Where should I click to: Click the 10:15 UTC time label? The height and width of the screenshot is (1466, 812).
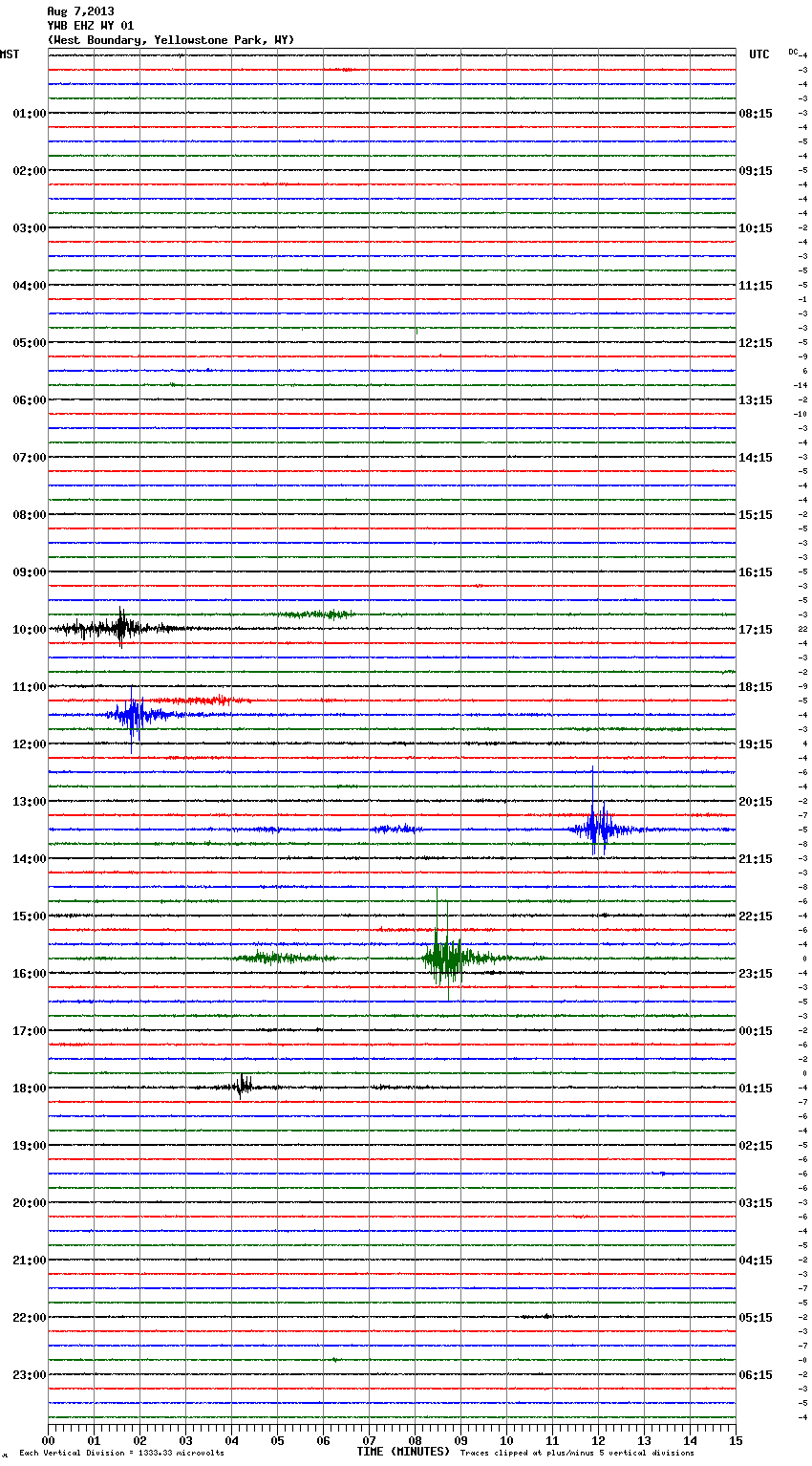tap(756, 228)
